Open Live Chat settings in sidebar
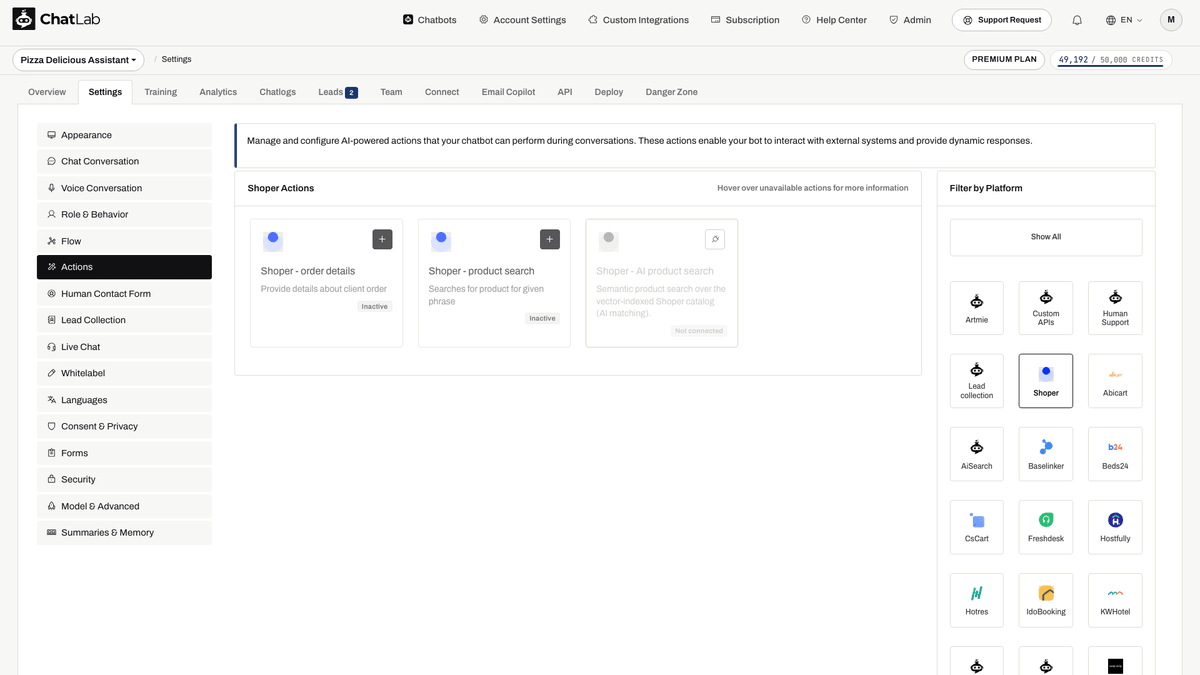 [x=124, y=347]
